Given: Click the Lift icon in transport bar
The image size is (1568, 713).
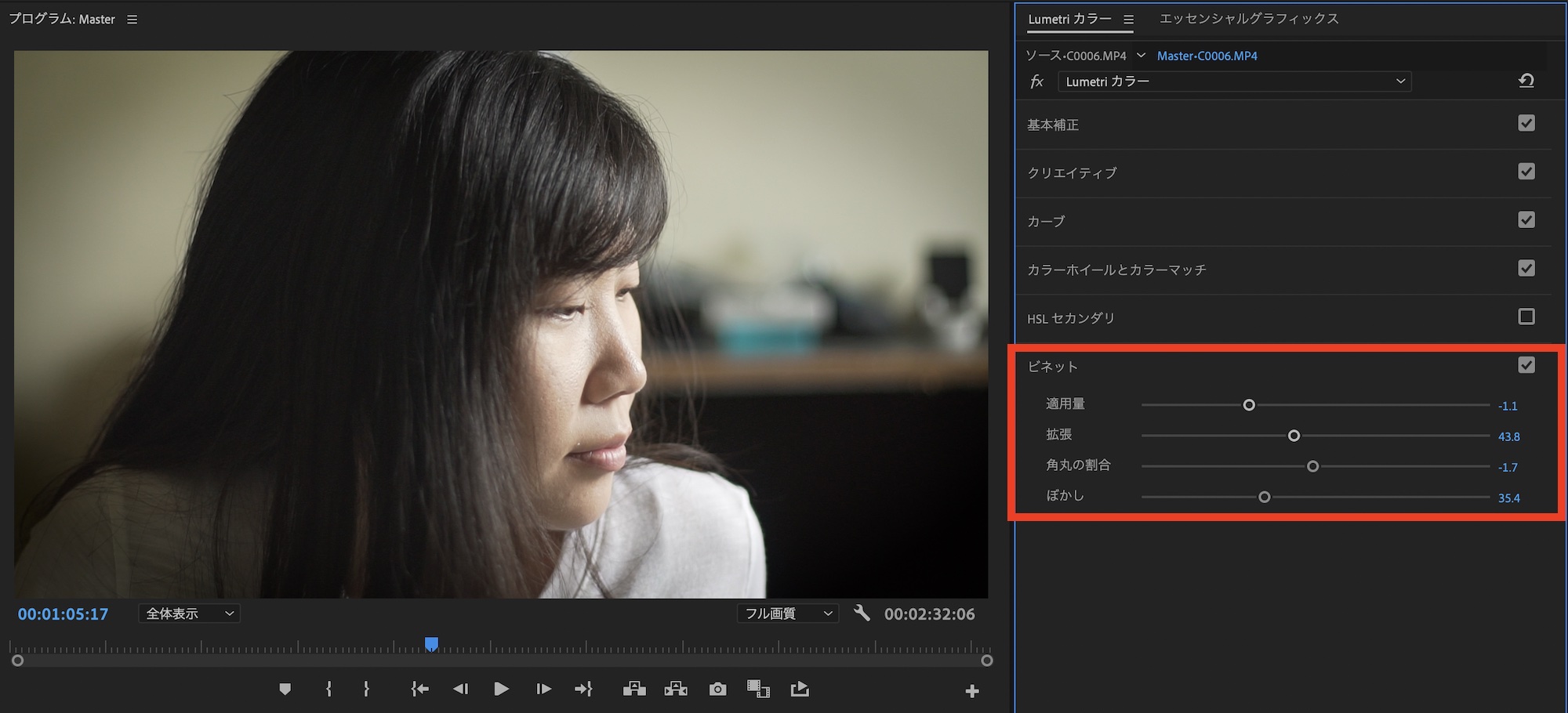Looking at the screenshot, I should [x=634, y=689].
